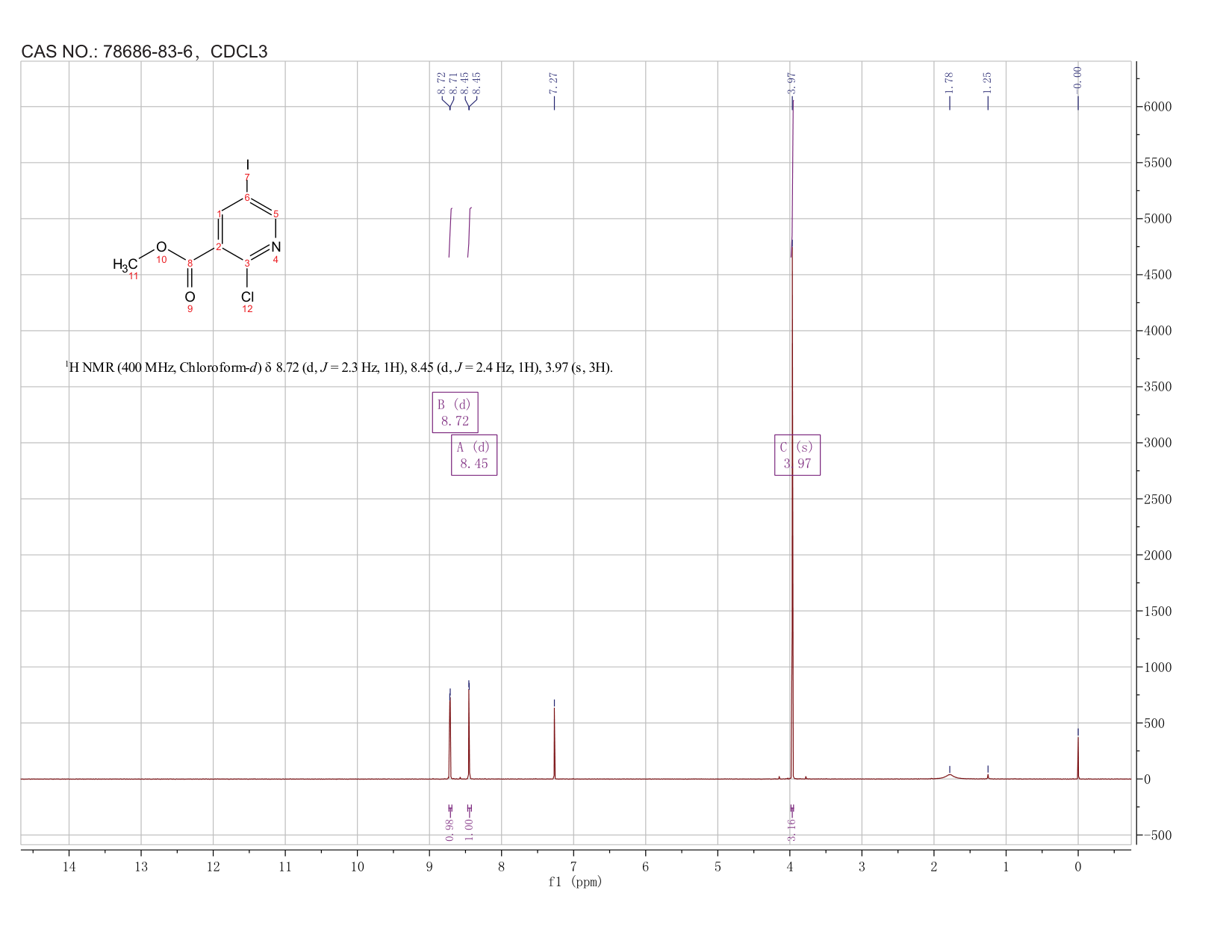The height and width of the screenshot is (952, 1232).
Task: Click the B (d) 8.72 multiplet box
Action: point(455,412)
